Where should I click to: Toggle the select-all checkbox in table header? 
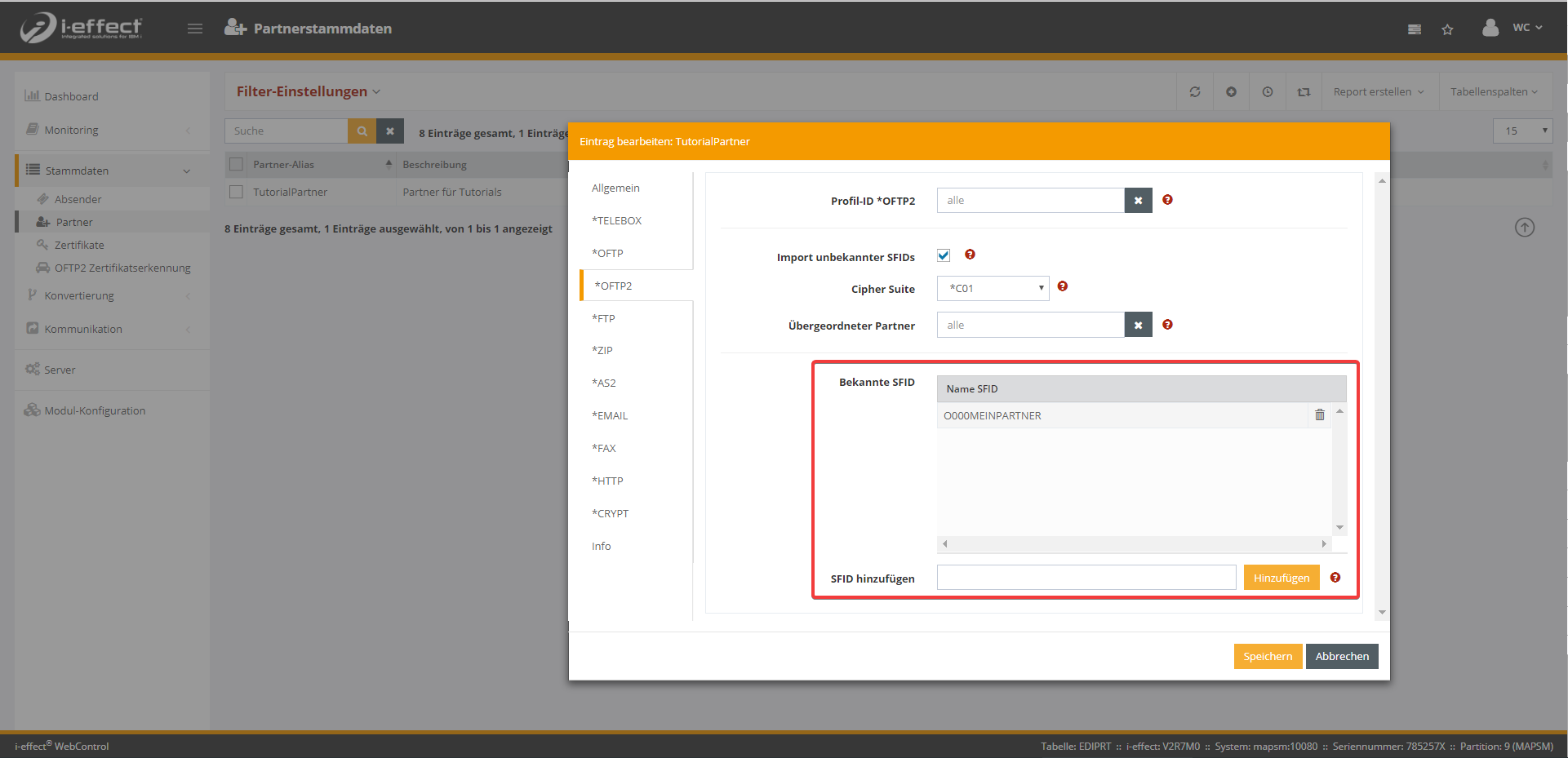(237, 164)
